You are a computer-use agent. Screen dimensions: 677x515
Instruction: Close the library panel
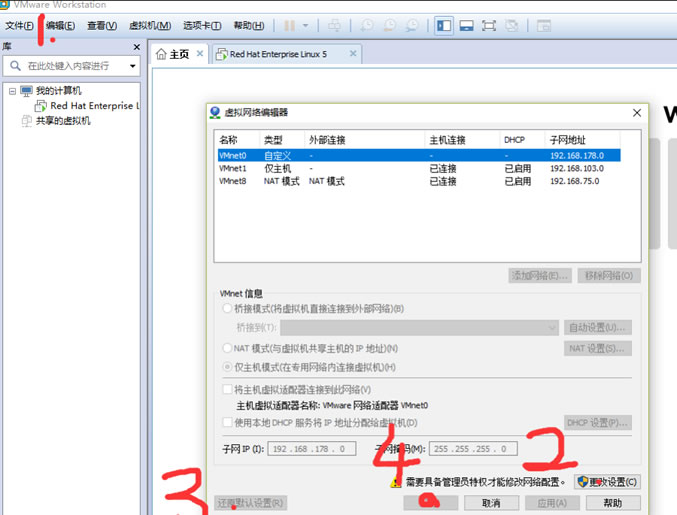point(137,47)
